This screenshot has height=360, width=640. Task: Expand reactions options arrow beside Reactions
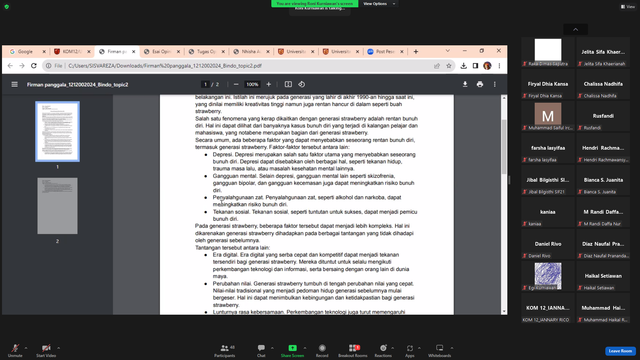(x=393, y=348)
